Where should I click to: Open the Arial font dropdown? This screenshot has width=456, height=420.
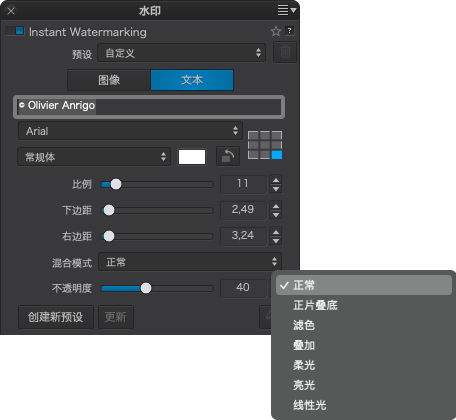click(130, 131)
